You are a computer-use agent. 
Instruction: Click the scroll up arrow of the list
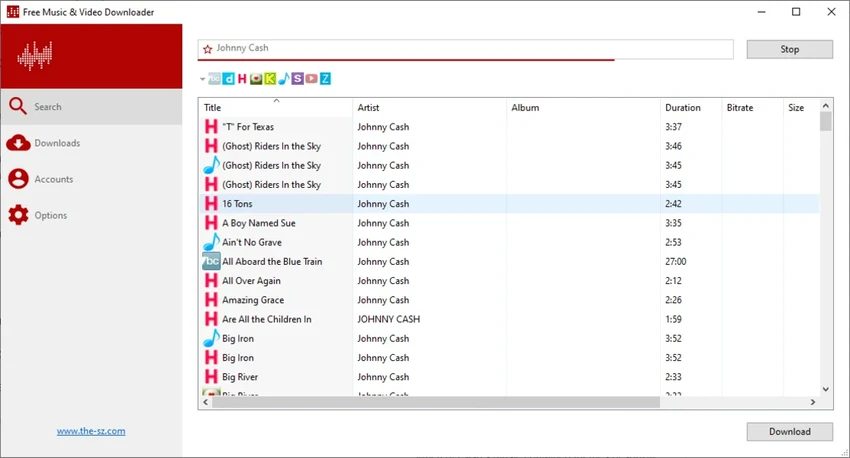[826, 106]
